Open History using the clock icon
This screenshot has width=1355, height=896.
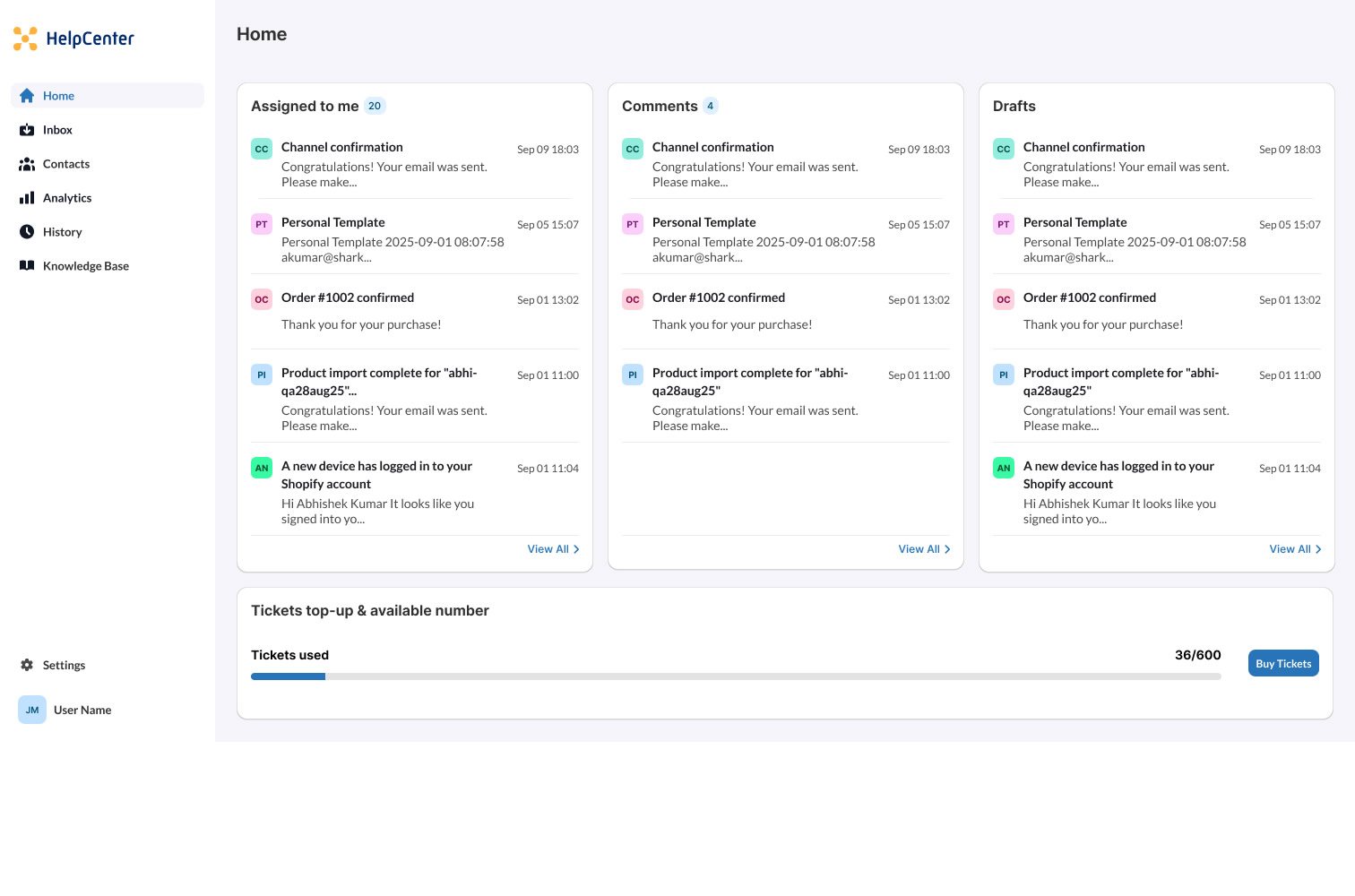27,232
